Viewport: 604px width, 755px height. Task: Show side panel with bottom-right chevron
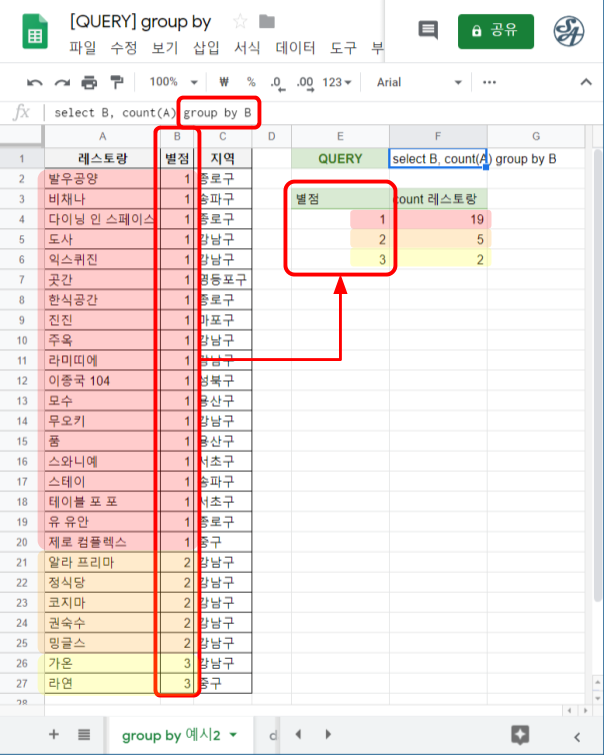point(577,736)
